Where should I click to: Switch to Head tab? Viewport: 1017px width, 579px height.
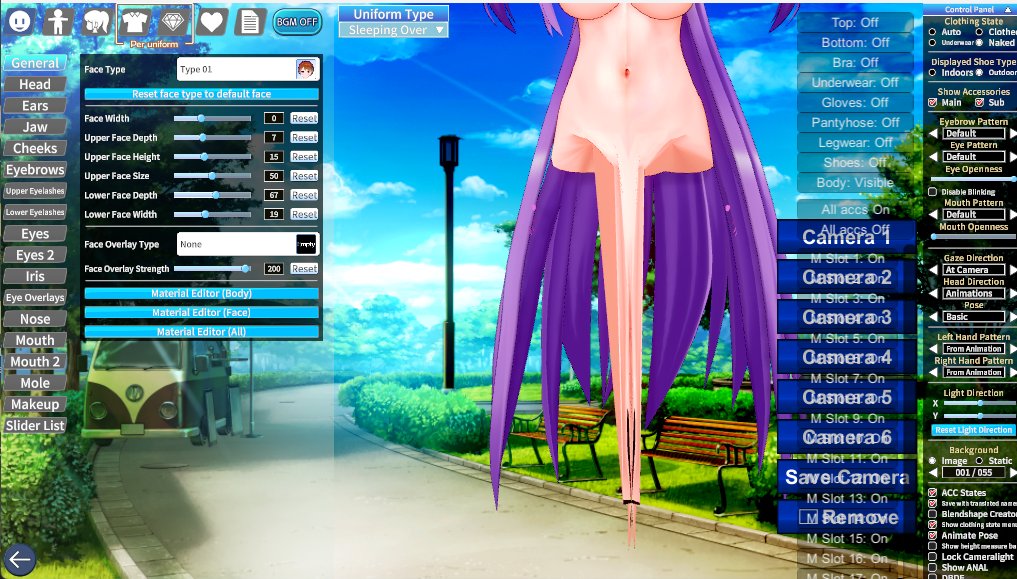pos(35,84)
